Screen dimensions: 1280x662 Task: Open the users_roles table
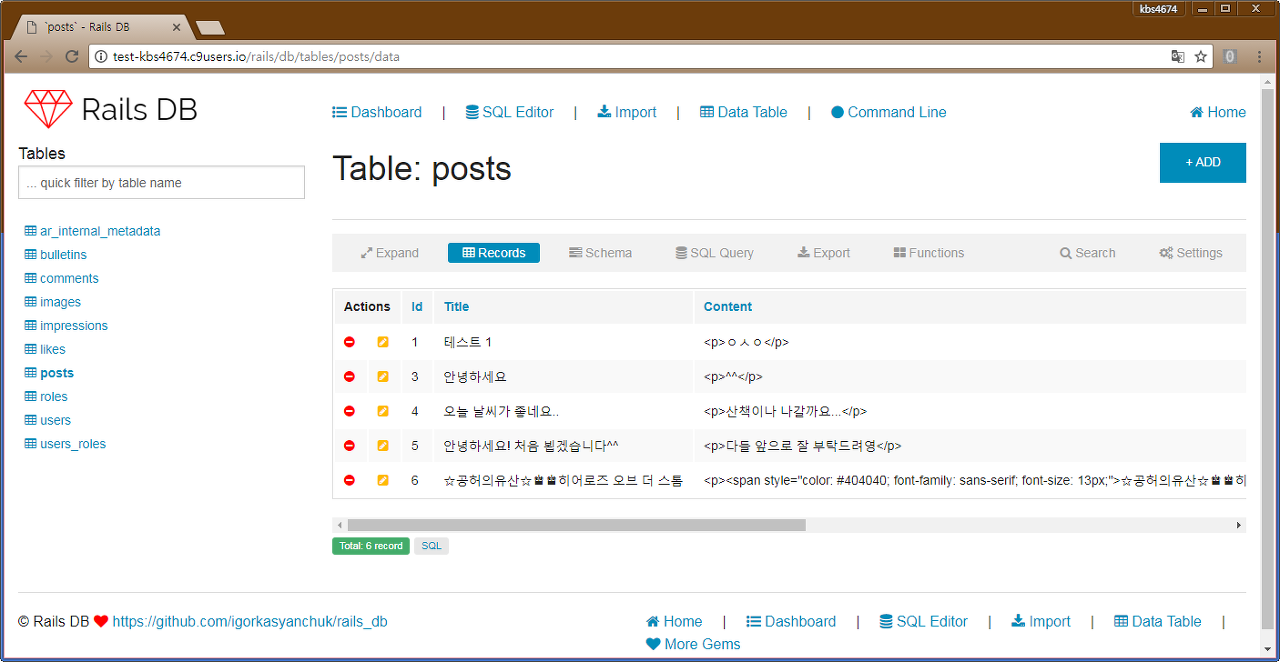(65, 444)
